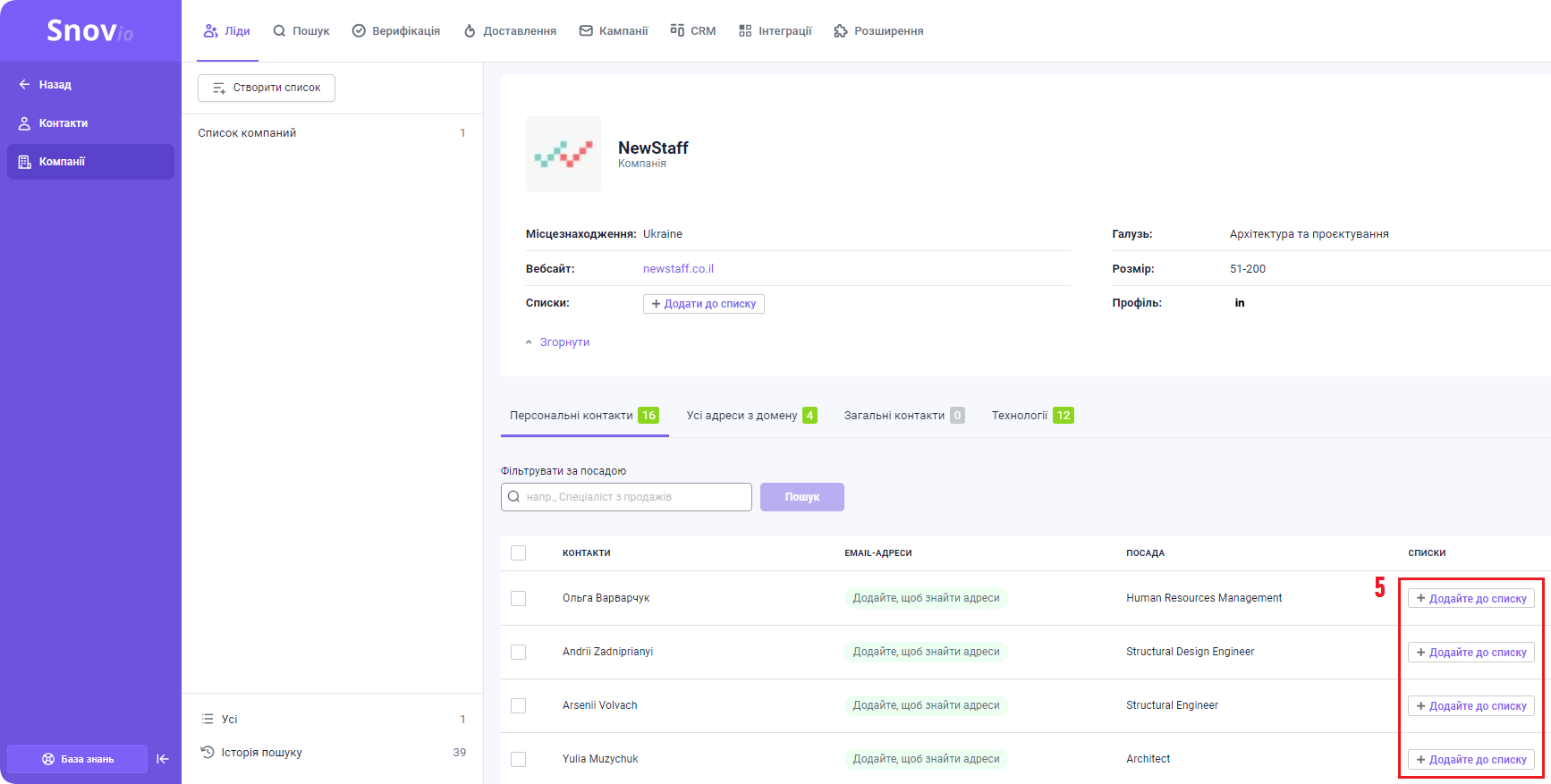Open the Пошук menu item
Viewport: 1551px width, 784px height.
click(x=301, y=30)
